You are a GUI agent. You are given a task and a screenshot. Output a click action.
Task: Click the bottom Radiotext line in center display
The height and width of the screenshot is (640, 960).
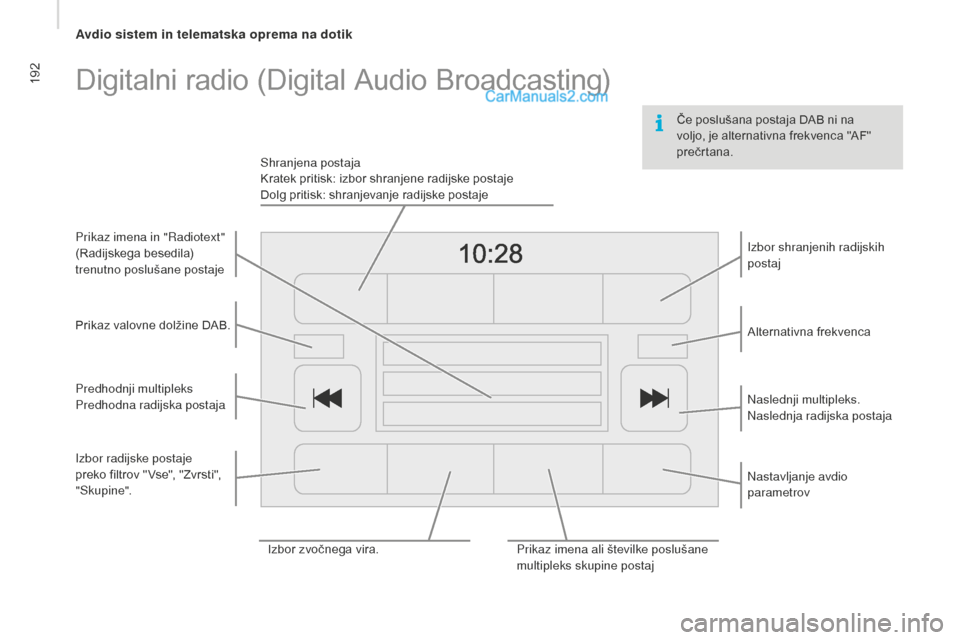click(492, 413)
